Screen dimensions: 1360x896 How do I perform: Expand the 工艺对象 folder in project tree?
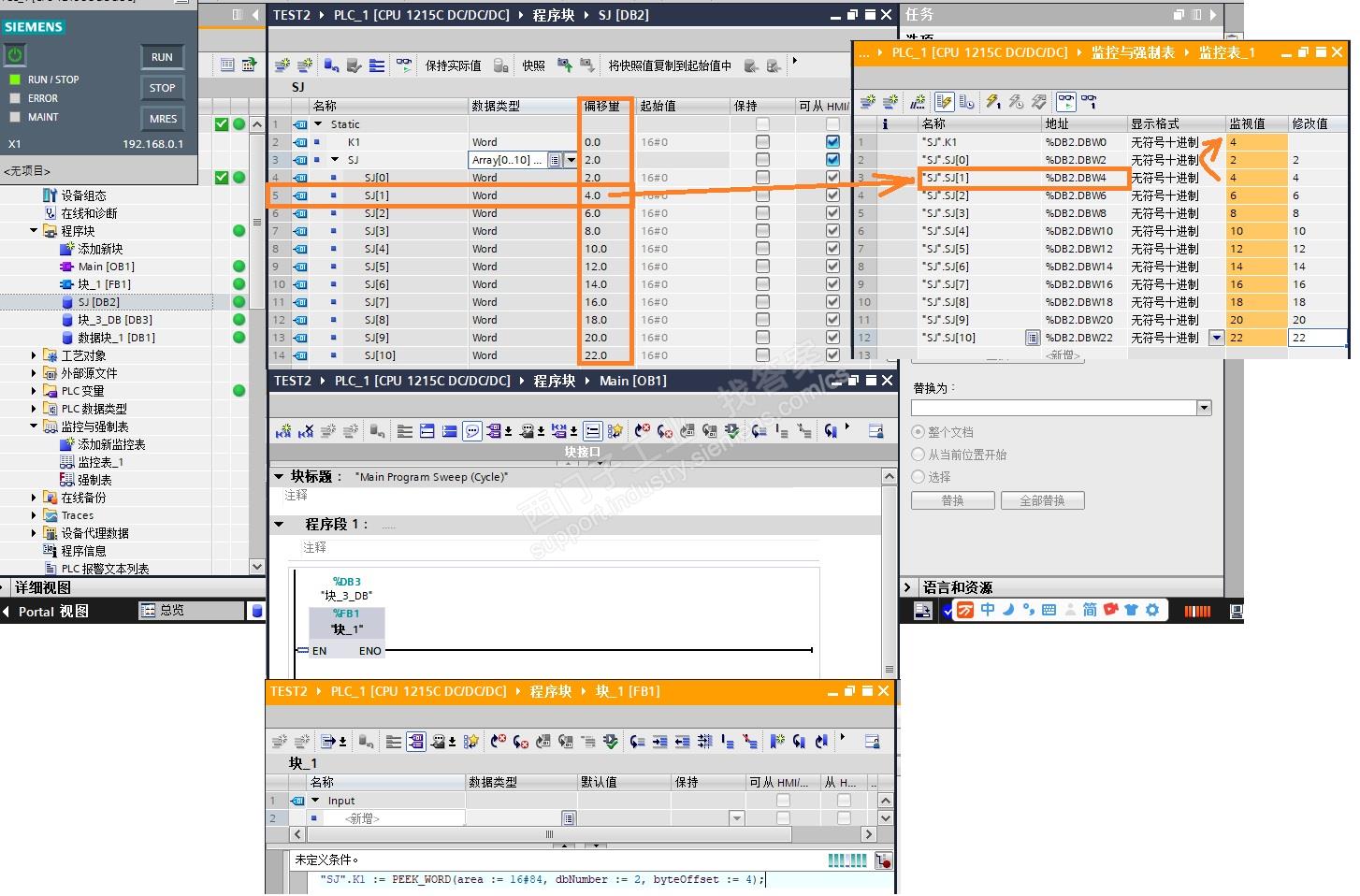[34, 355]
